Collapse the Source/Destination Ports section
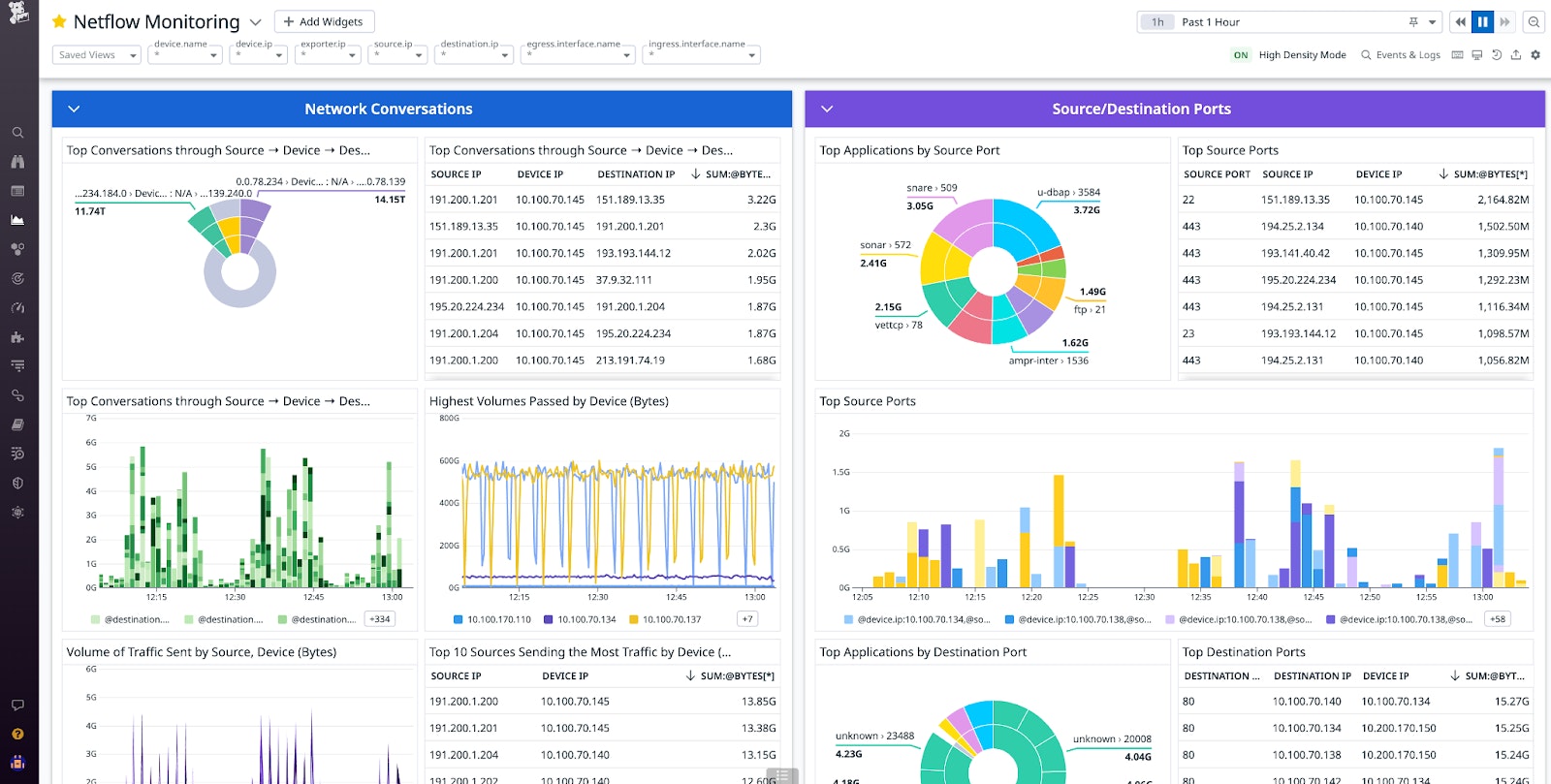The width and height of the screenshot is (1551, 784). tap(827, 110)
